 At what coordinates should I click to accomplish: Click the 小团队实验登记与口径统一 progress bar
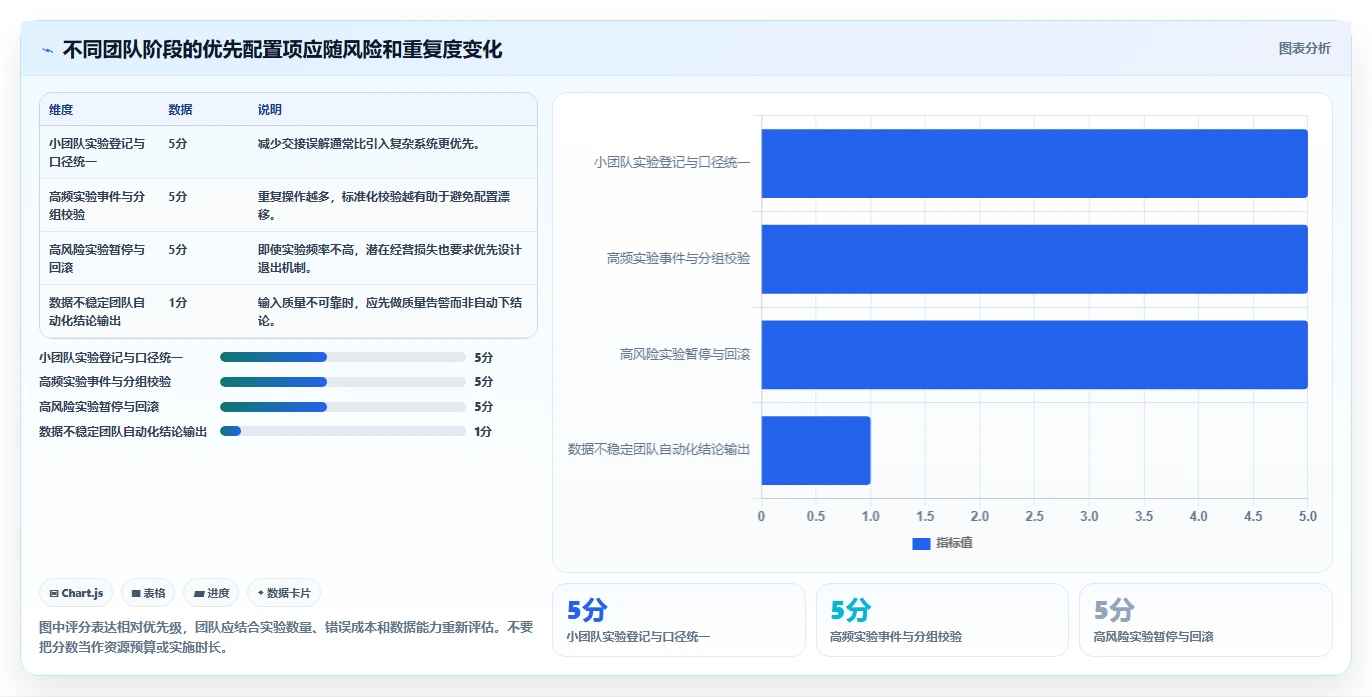[343, 357]
